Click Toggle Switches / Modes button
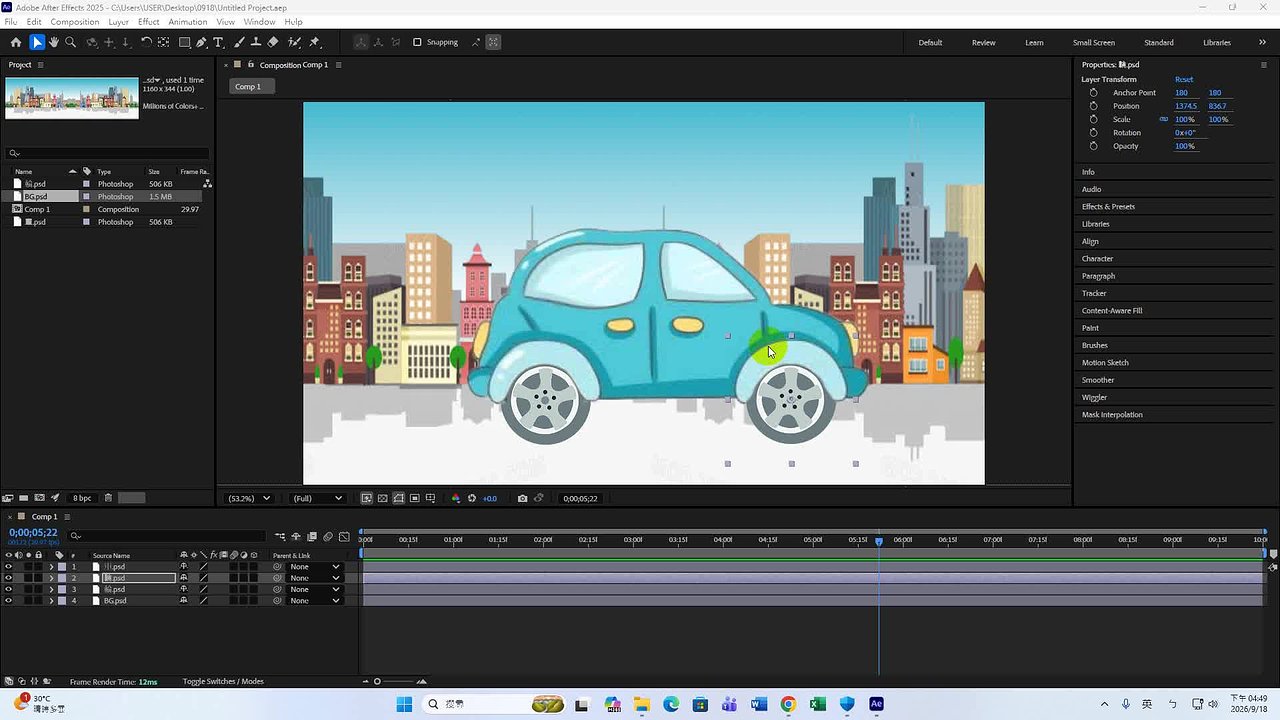1280x720 pixels. pos(223,681)
